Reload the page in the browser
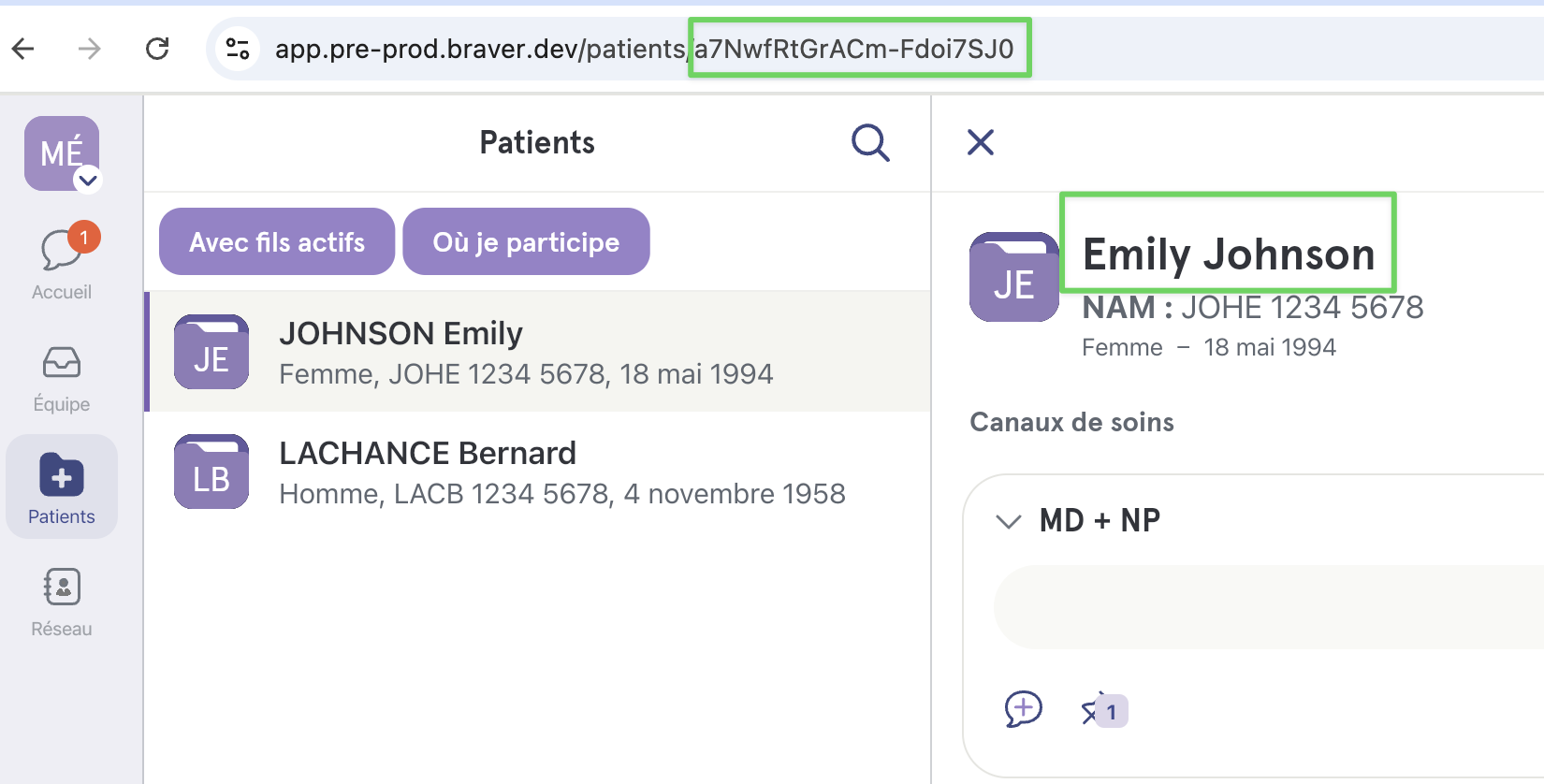Viewport: 1544px width, 784px height. [x=157, y=49]
